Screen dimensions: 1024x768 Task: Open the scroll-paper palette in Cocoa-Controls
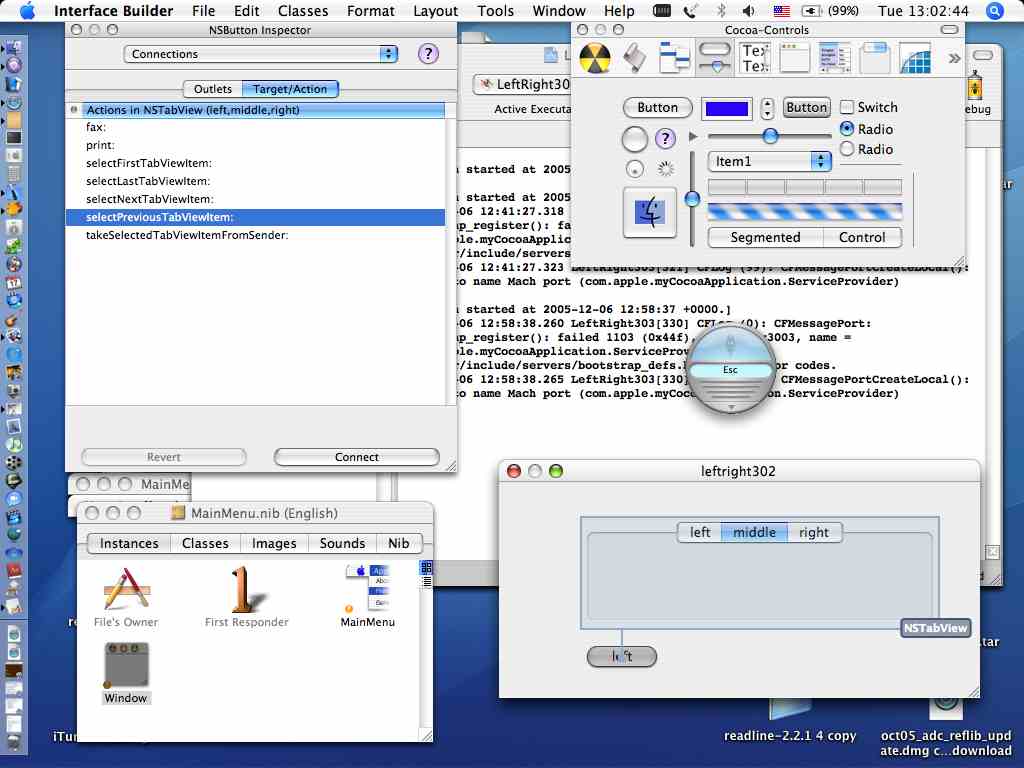click(634, 58)
